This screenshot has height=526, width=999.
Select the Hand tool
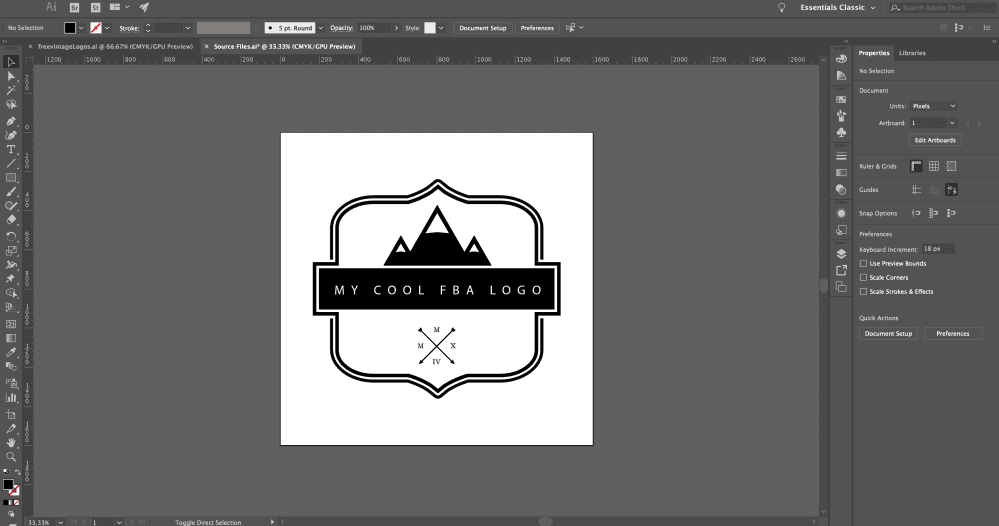(x=11, y=443)
